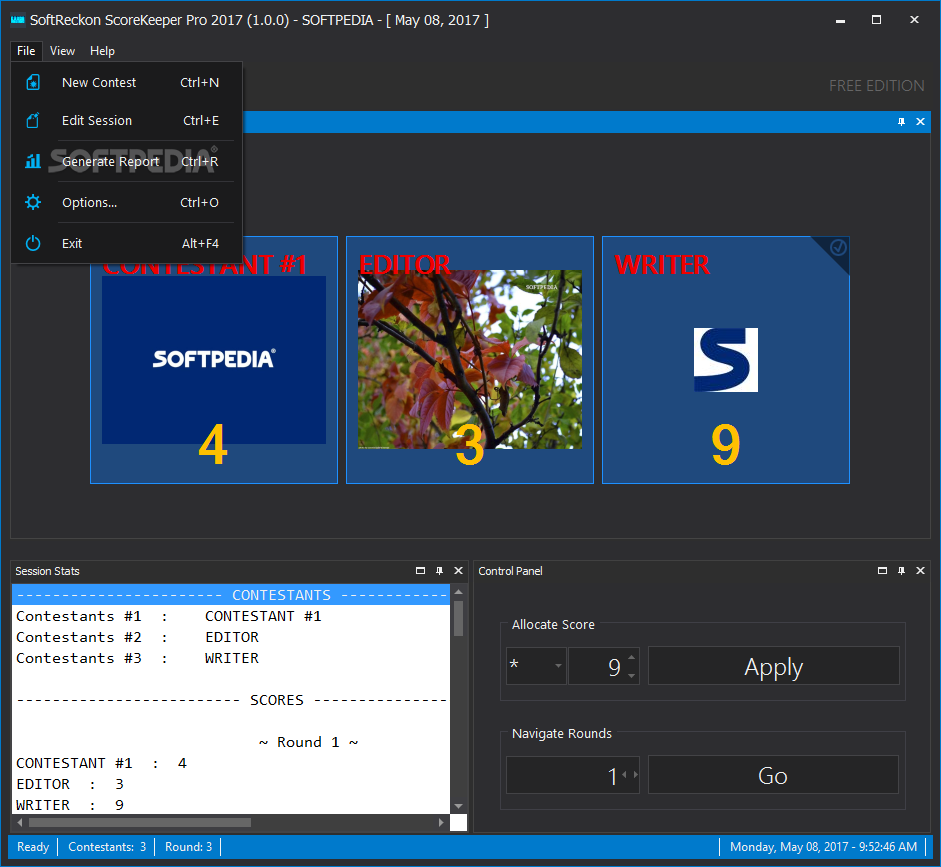Click the 'EDITOR : 3' score line
Viewport: 941px width, 867px height.
70,784
